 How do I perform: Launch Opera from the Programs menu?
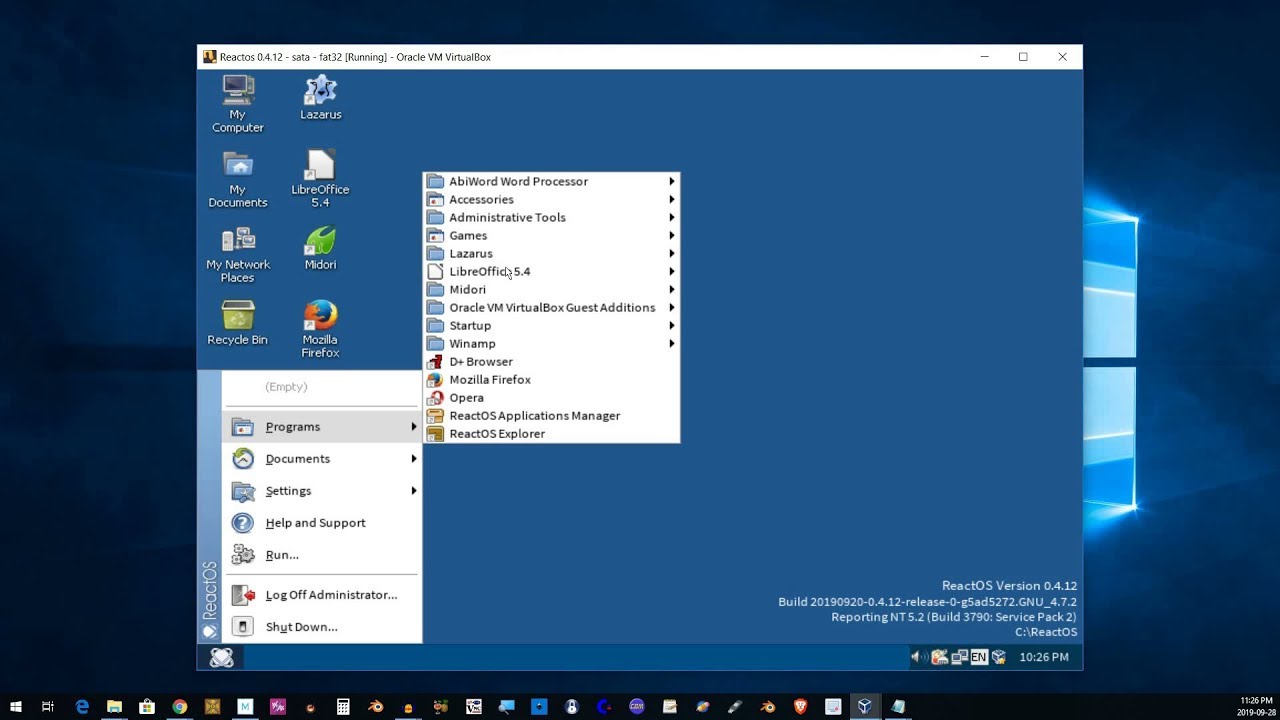[551, 398]
